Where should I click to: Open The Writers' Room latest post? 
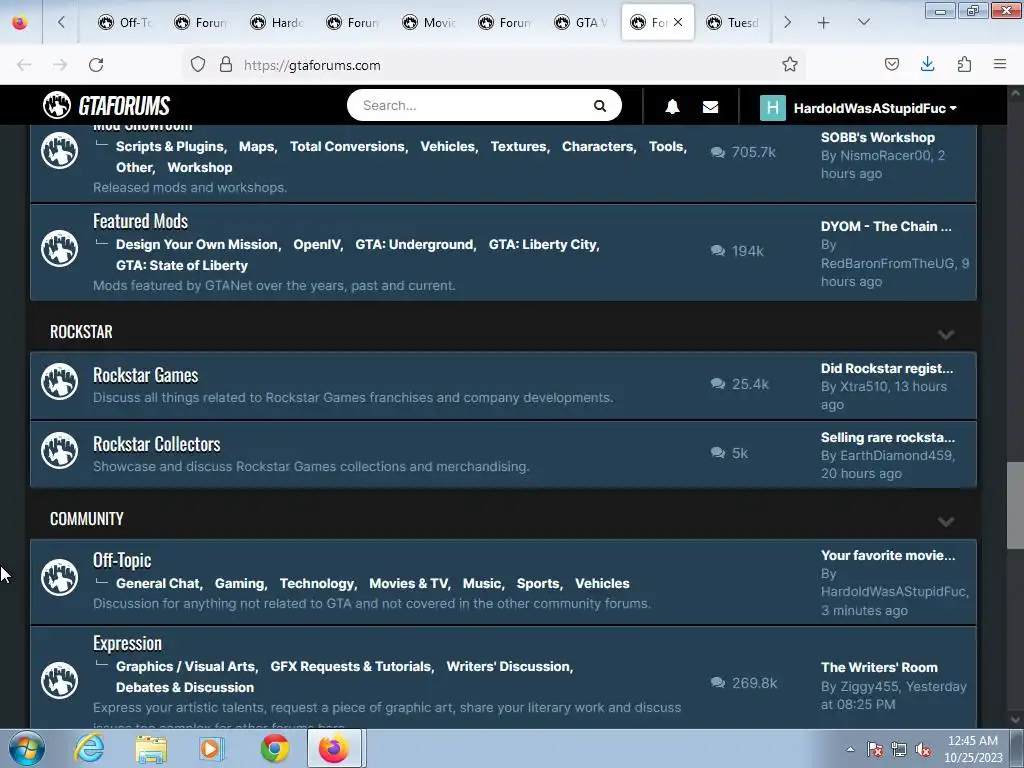coord(879,667)
